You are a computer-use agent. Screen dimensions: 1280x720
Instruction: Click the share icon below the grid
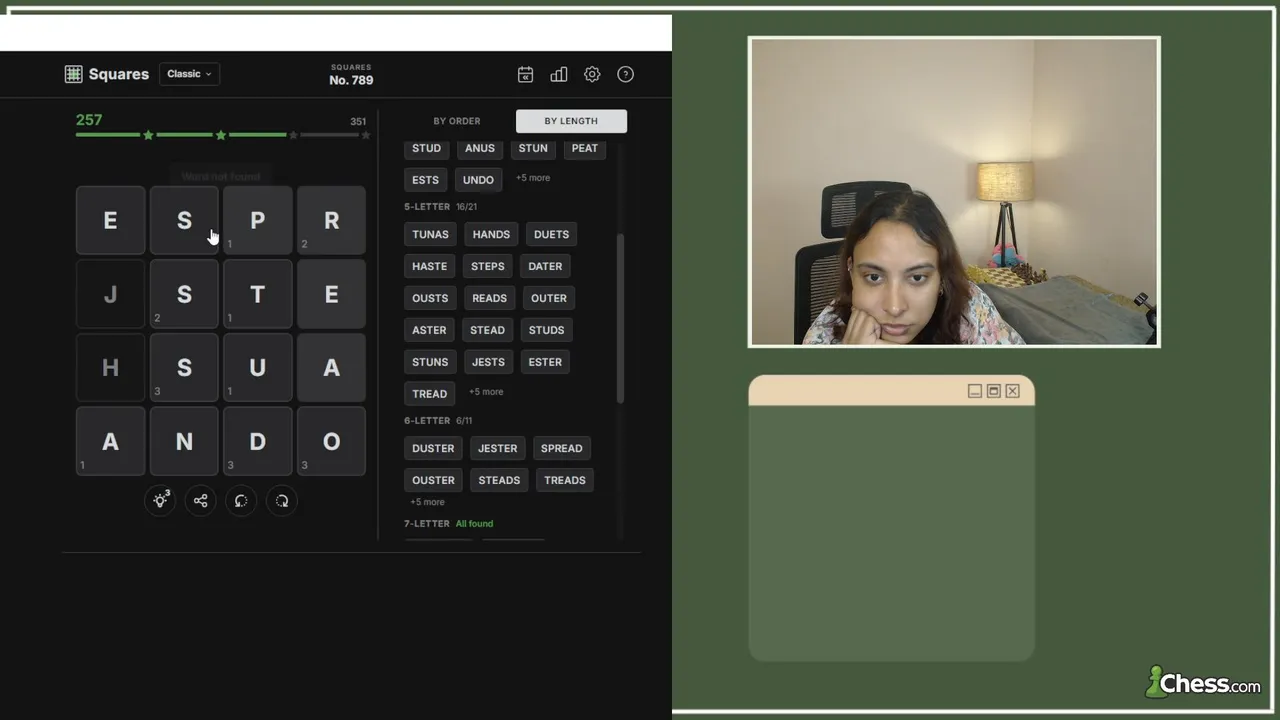point(201,501)
